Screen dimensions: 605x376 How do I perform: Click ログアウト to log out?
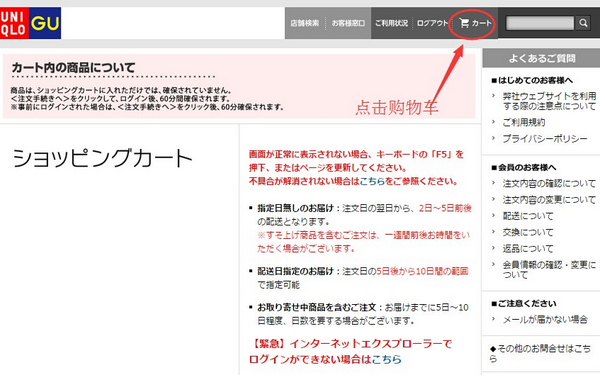433,23
